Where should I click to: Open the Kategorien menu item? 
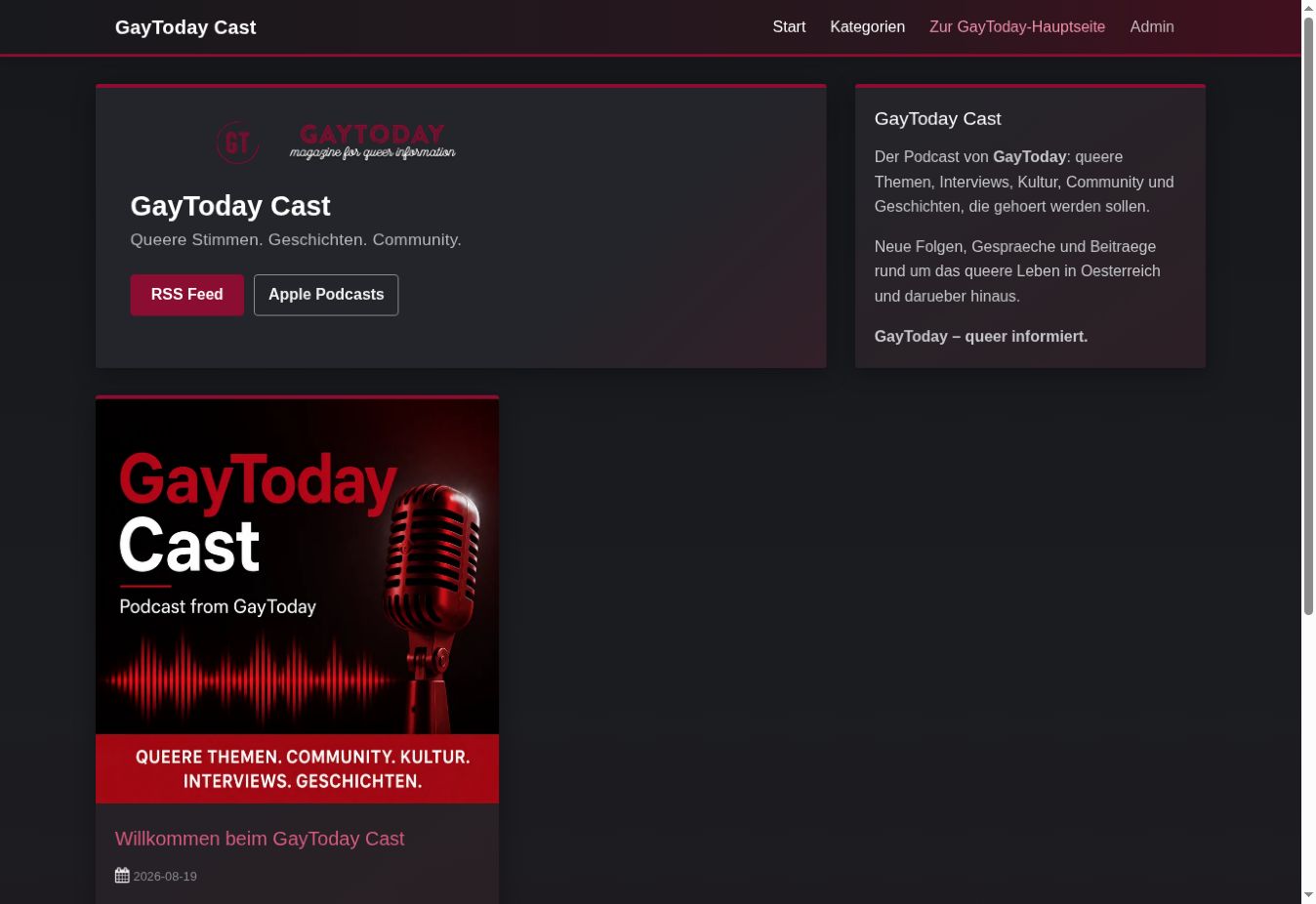(x=867, y=27)
